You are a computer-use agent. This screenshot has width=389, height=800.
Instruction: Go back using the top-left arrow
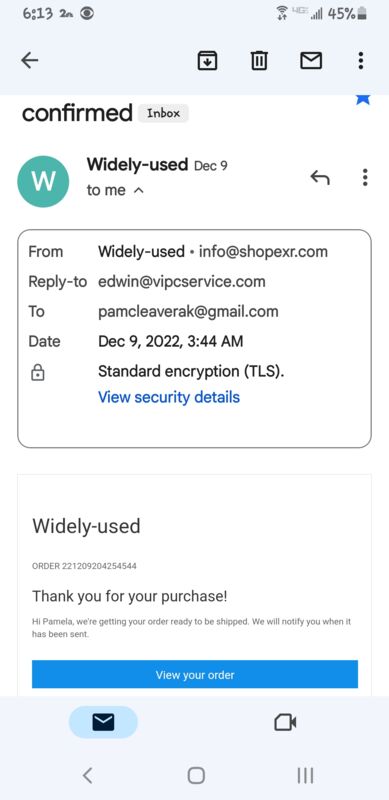tap(30, 61)
